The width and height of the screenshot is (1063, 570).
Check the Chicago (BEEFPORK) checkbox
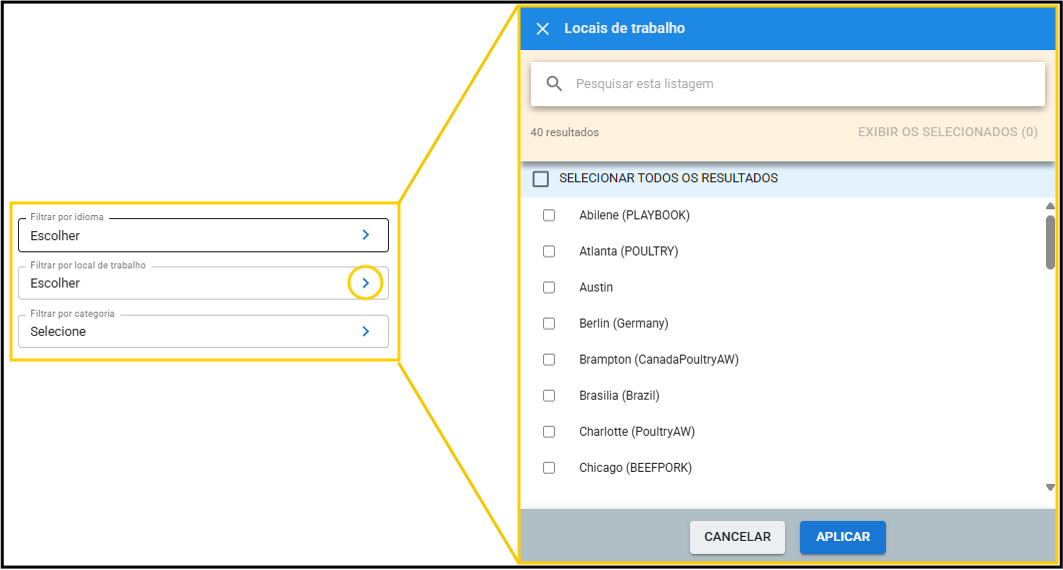(x=549, y=467)
